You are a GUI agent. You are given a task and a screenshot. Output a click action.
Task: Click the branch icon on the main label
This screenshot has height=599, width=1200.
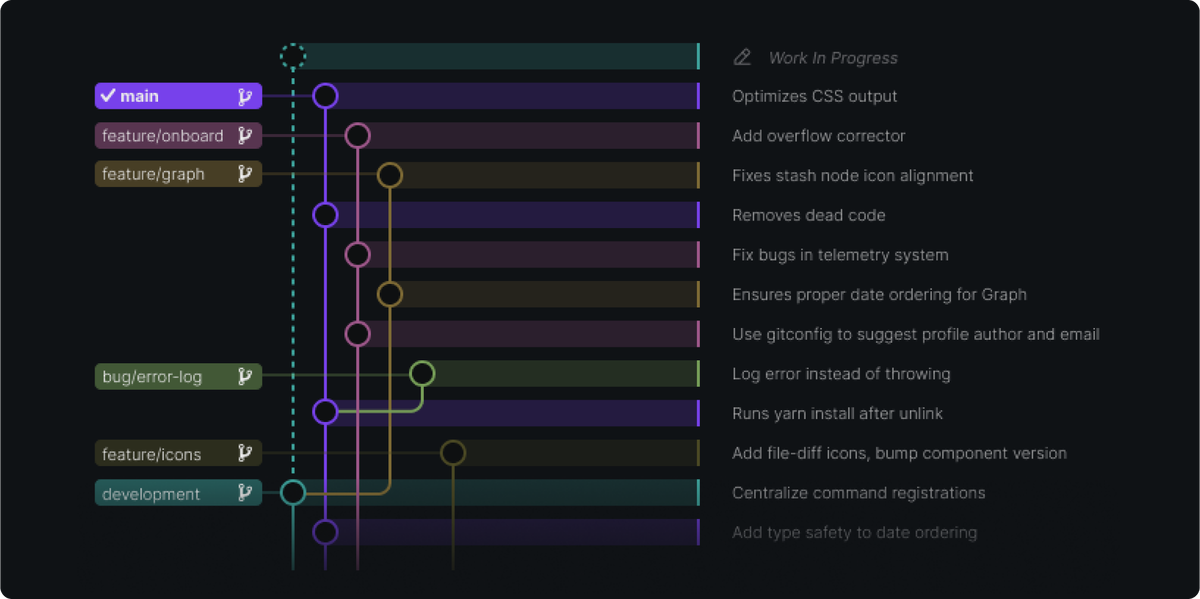pos(244,96)
